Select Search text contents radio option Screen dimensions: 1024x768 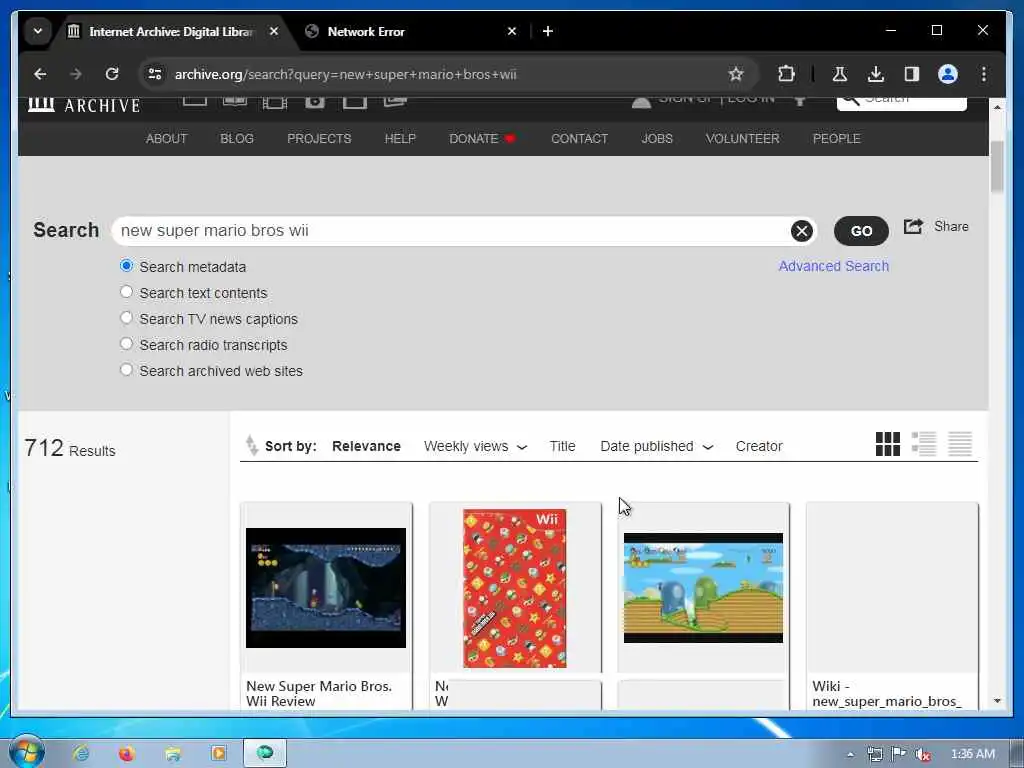click(127, 292)
